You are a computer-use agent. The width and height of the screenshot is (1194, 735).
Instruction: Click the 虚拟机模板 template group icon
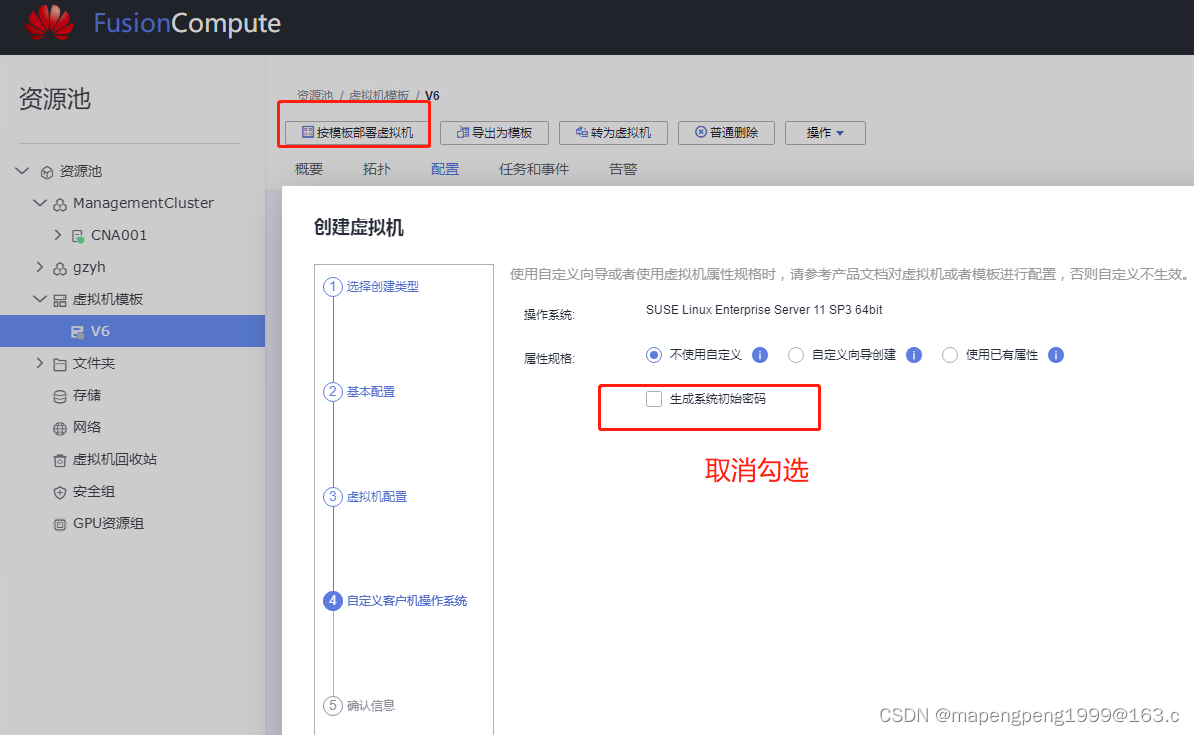coord(59,300)
